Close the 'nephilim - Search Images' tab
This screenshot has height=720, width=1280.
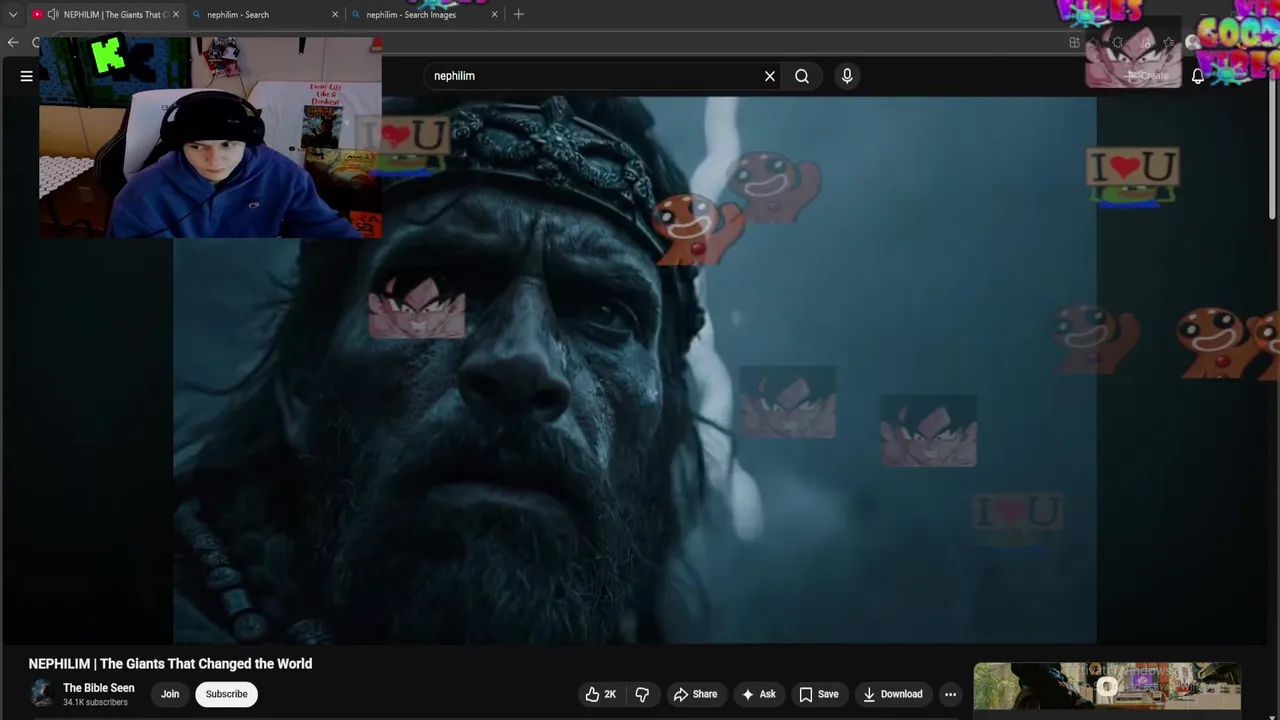pos(495,15)
